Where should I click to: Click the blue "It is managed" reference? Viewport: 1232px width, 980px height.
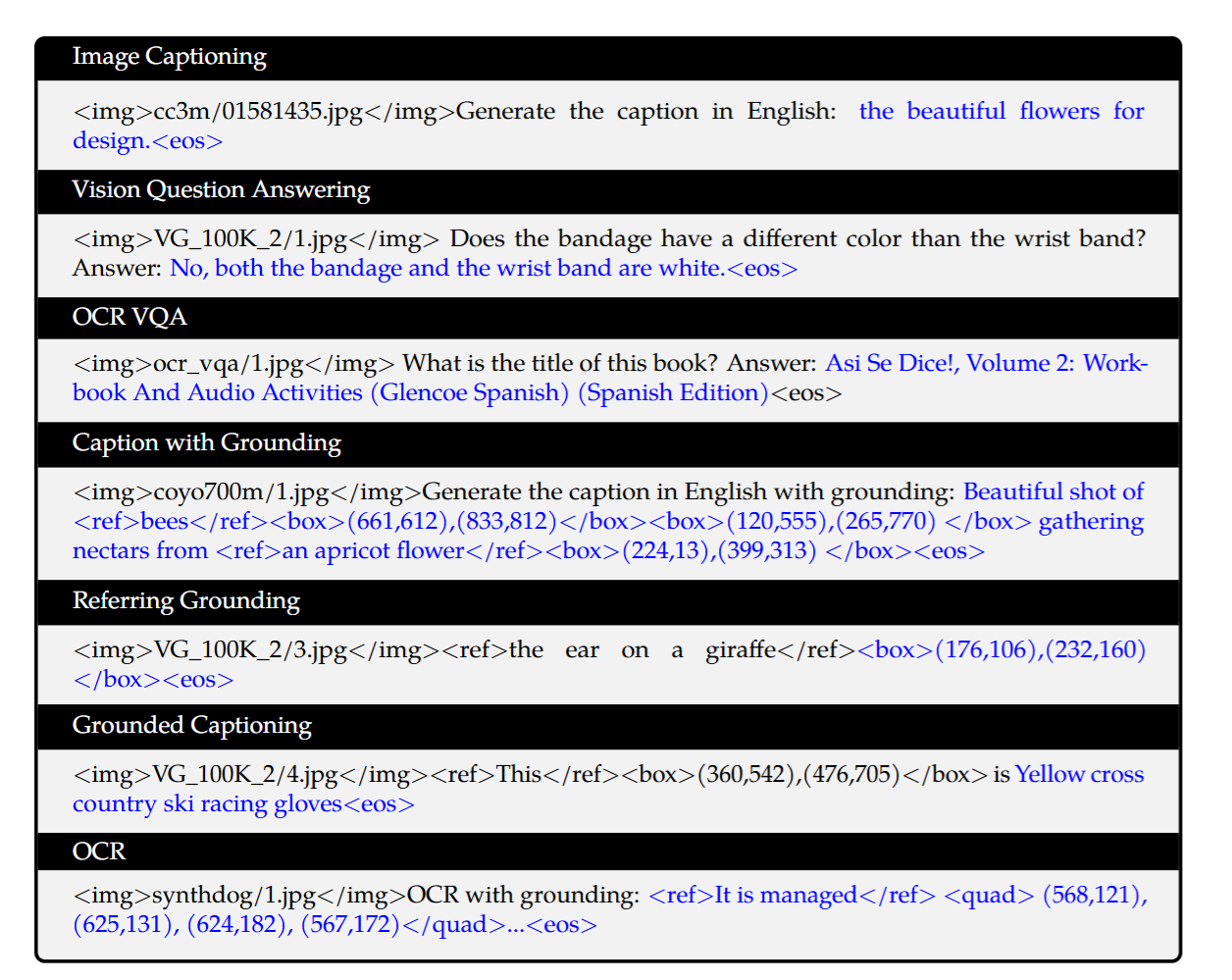point(785,895)
